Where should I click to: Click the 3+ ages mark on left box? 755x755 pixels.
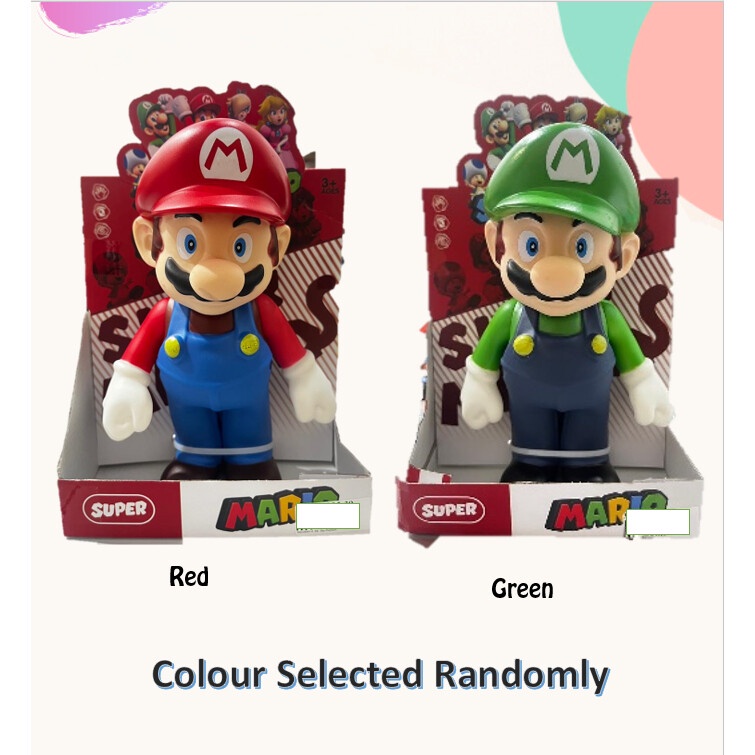click(x=329, y=186)
